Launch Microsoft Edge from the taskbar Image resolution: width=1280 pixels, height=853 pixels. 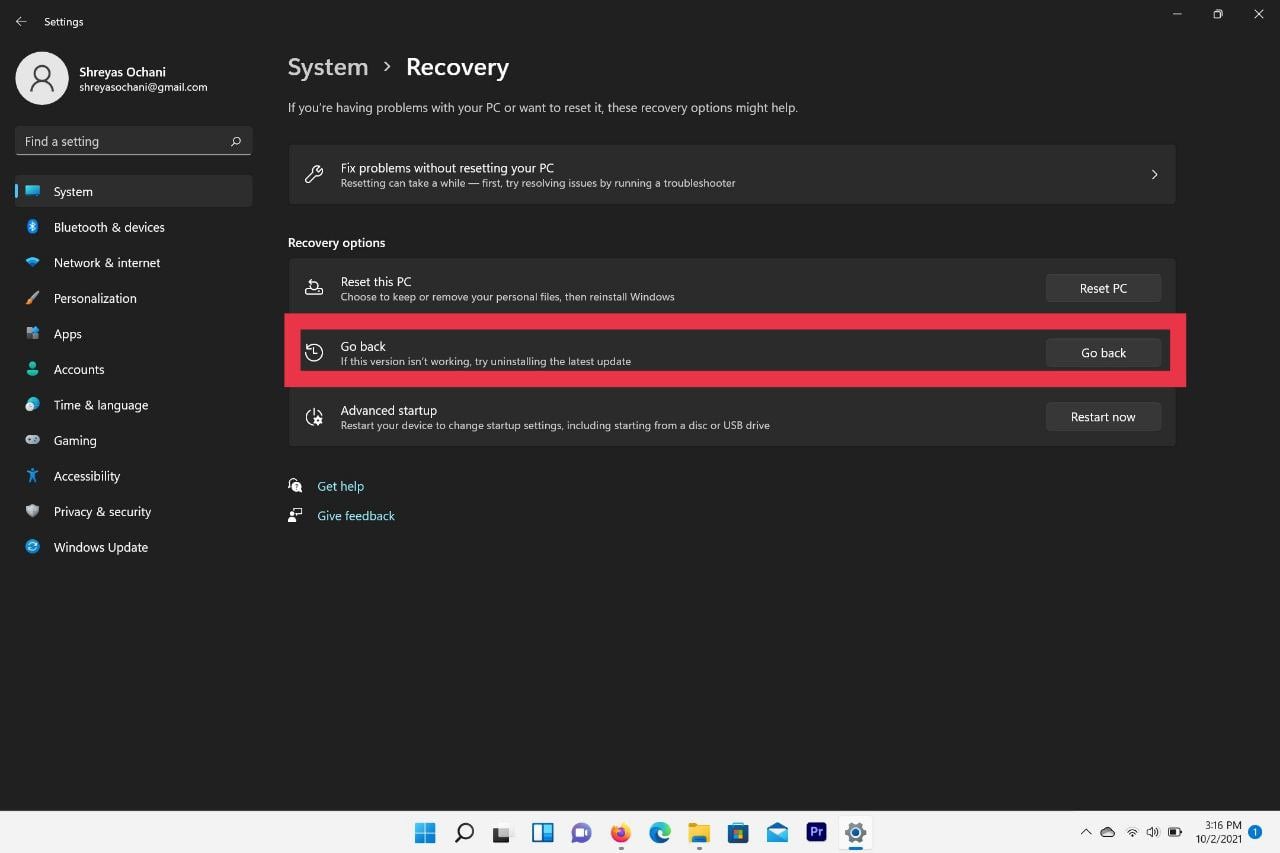(x=659, y=832)
